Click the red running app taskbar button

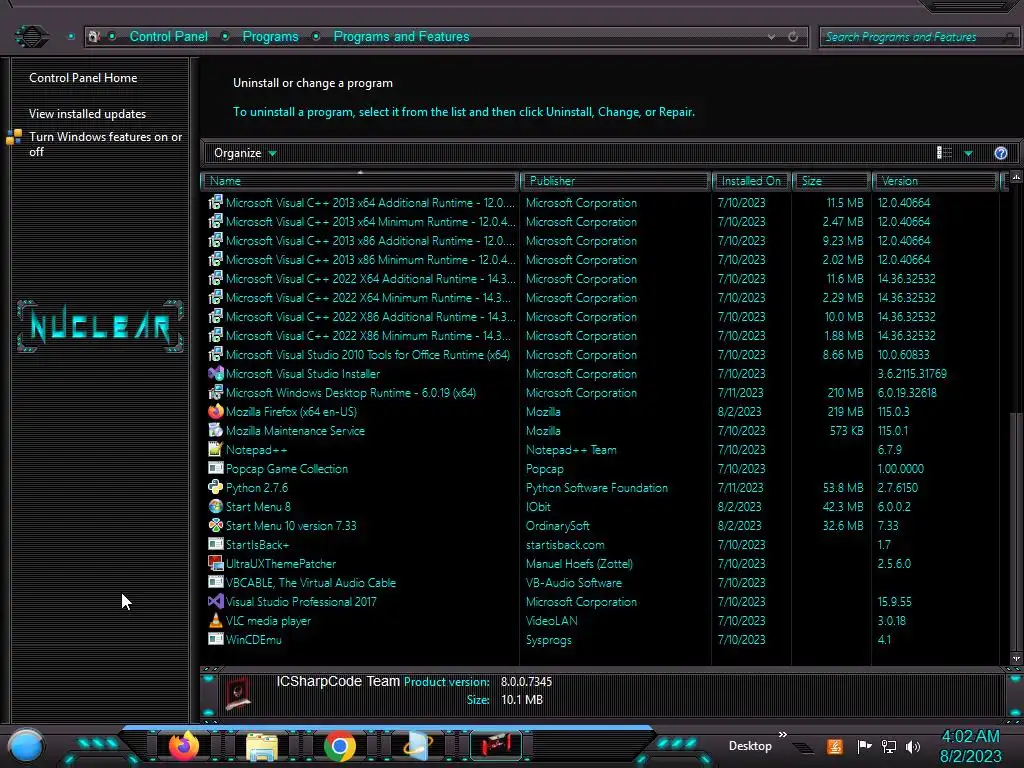point(496,746)
